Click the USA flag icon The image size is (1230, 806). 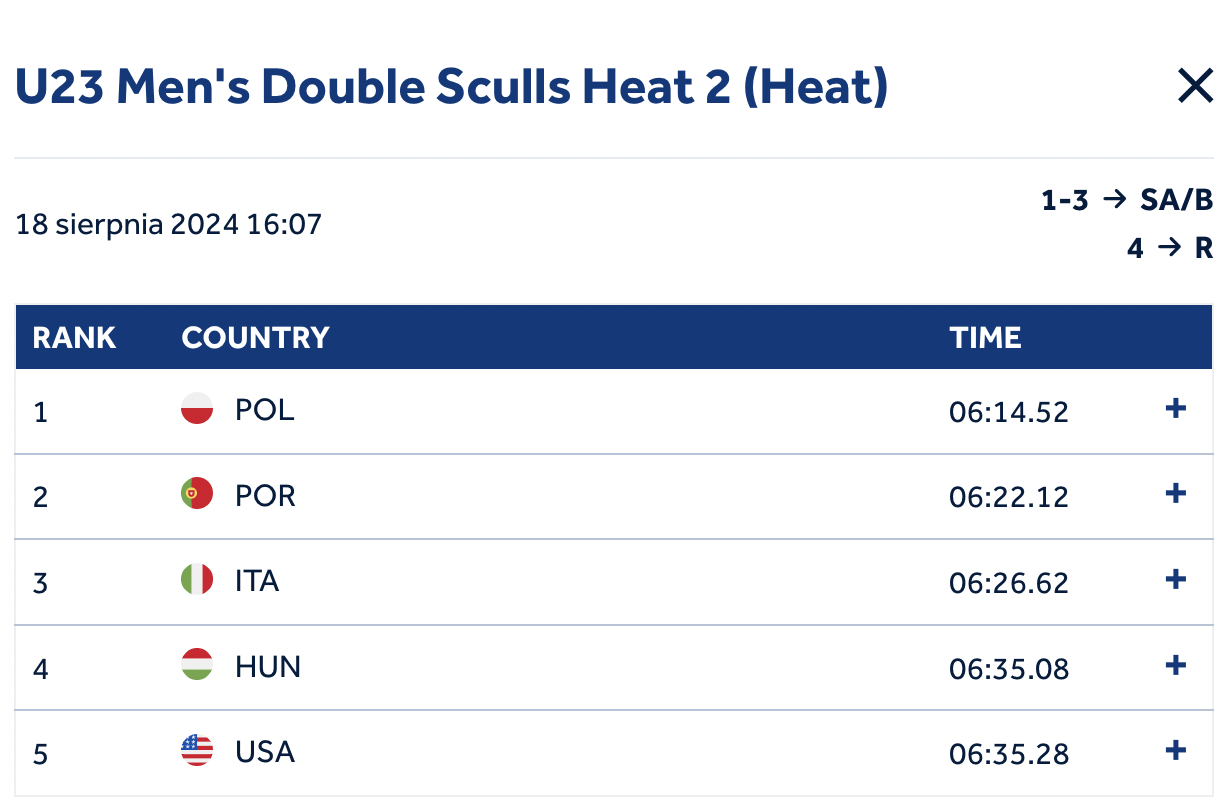tap(197, 751)
